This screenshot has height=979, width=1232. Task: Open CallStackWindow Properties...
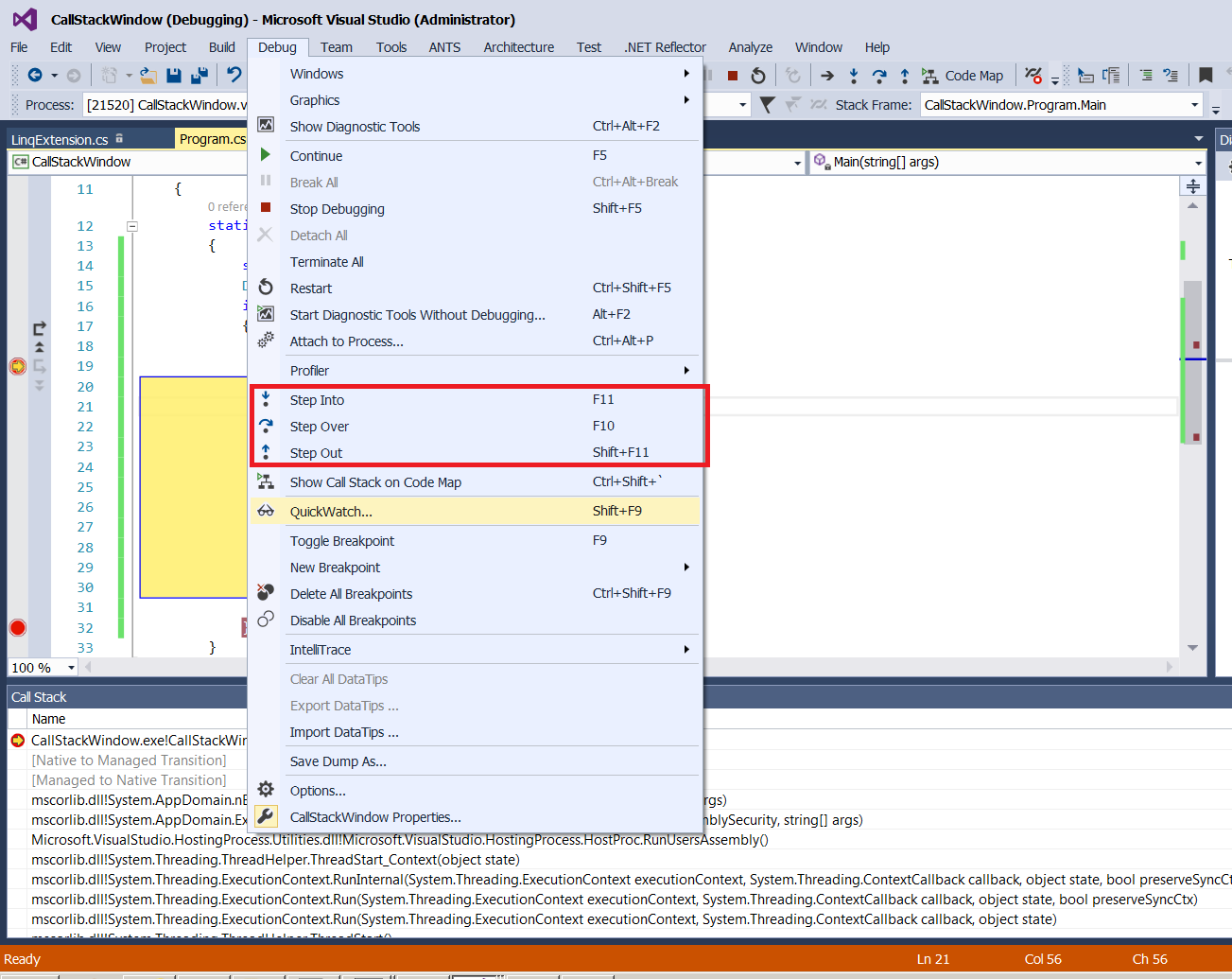pos(475,817)
